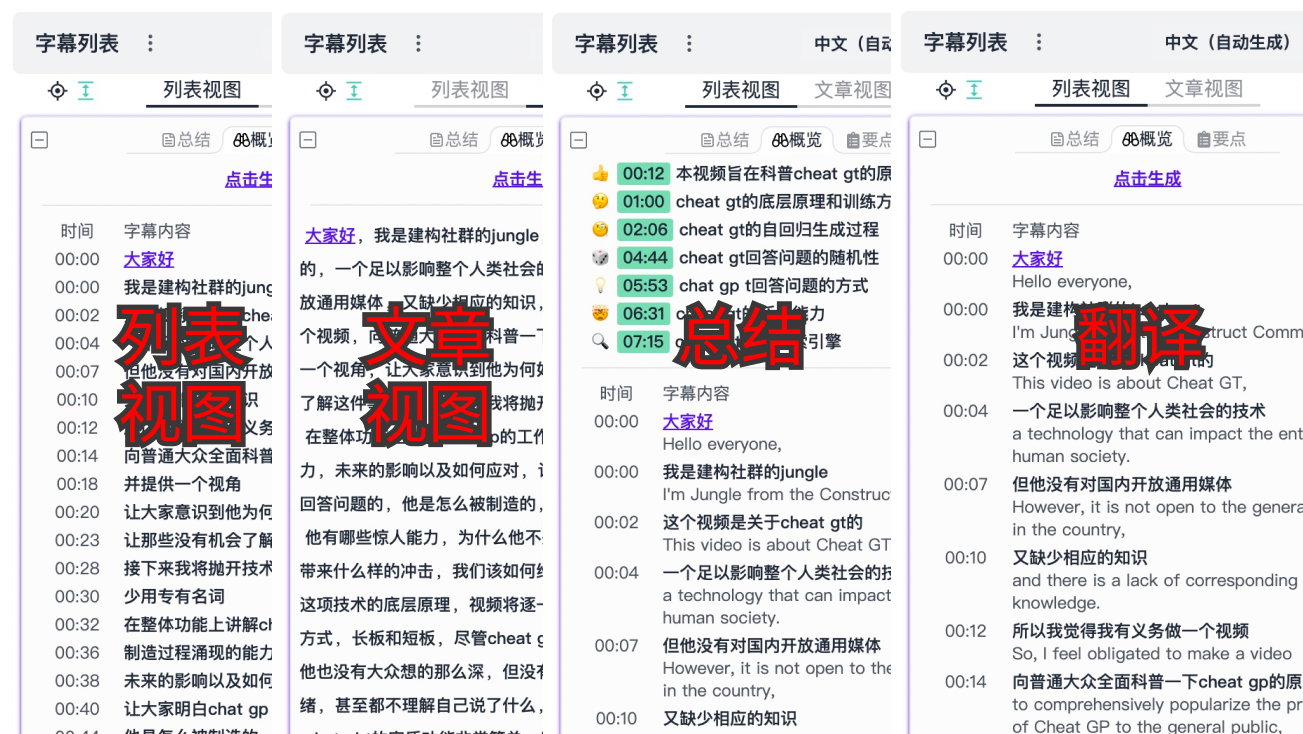Switch to 文章视图 tab in the rightmost panel
1303x734 pixels.
pos(1203,89)
